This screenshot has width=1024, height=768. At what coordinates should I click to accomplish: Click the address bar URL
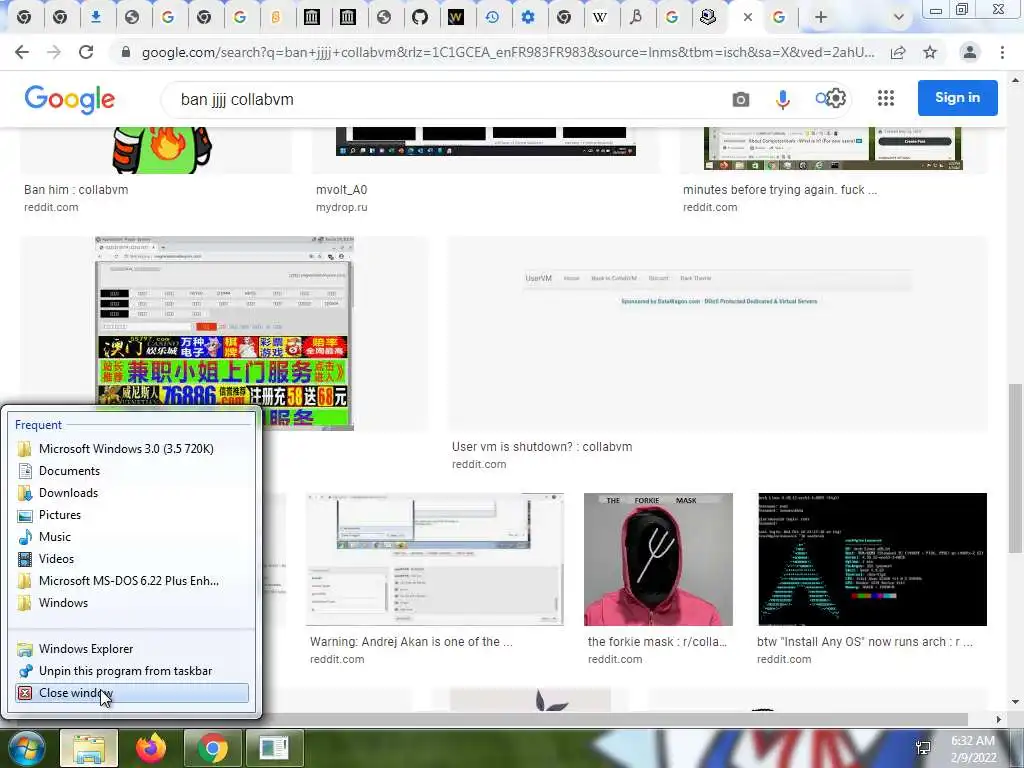click(x=508, y=52)
